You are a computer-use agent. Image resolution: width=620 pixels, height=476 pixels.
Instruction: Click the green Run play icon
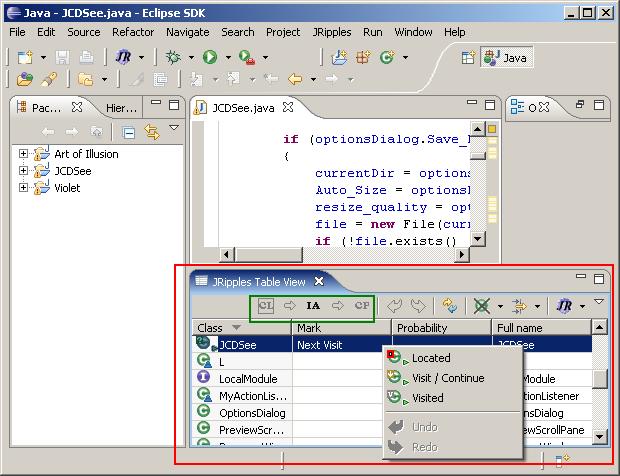[x=210, y=57]
